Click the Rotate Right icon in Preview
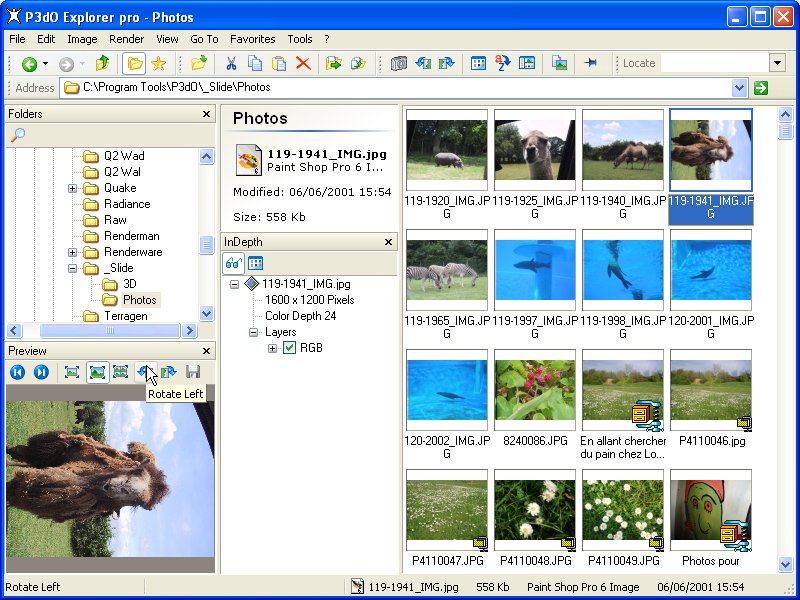The height and width of the screenshot is (600, 800). (169, 372)
